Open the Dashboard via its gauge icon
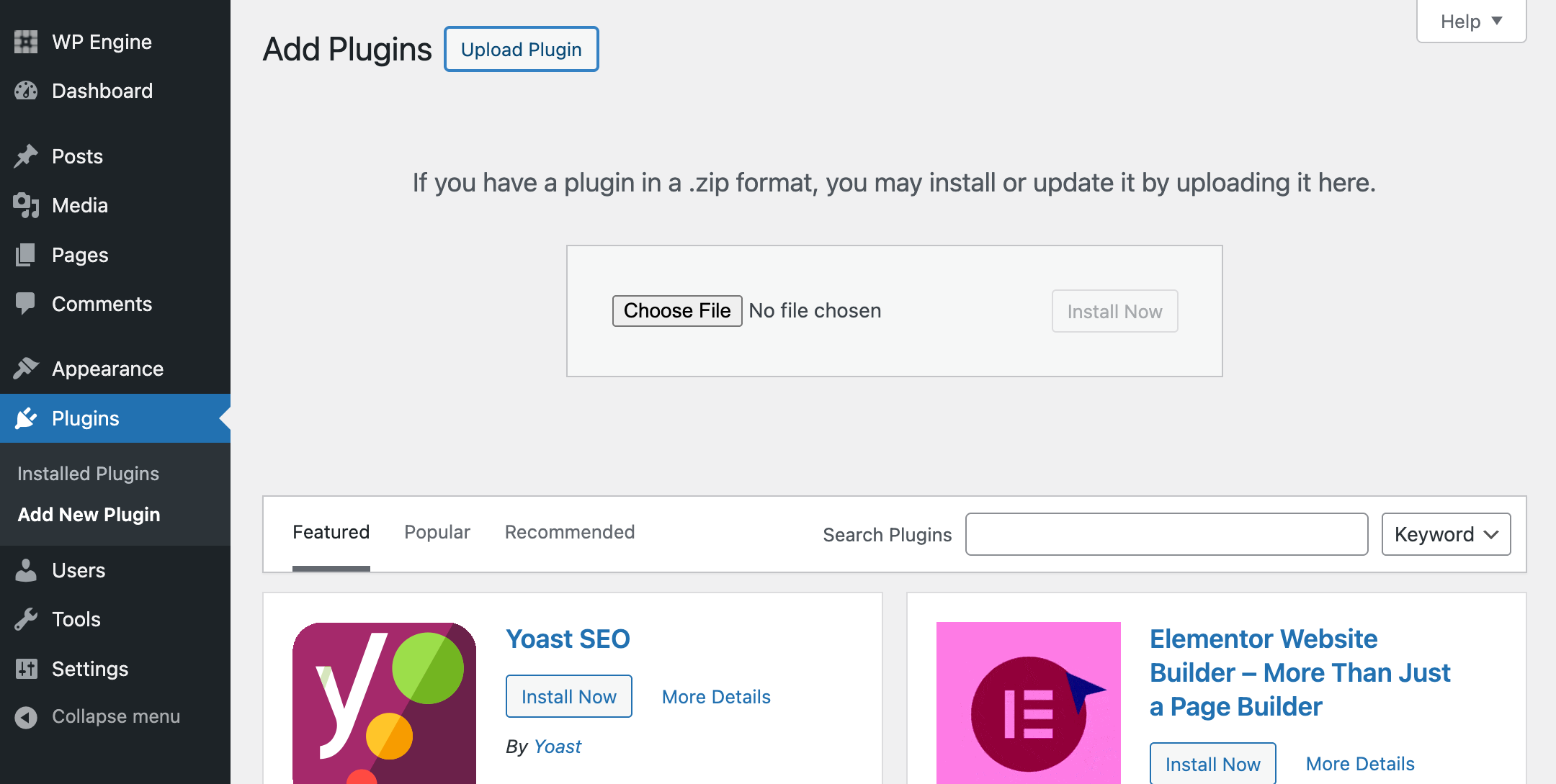Screen dimensions: 1556x784 click(x=26, y=91)
